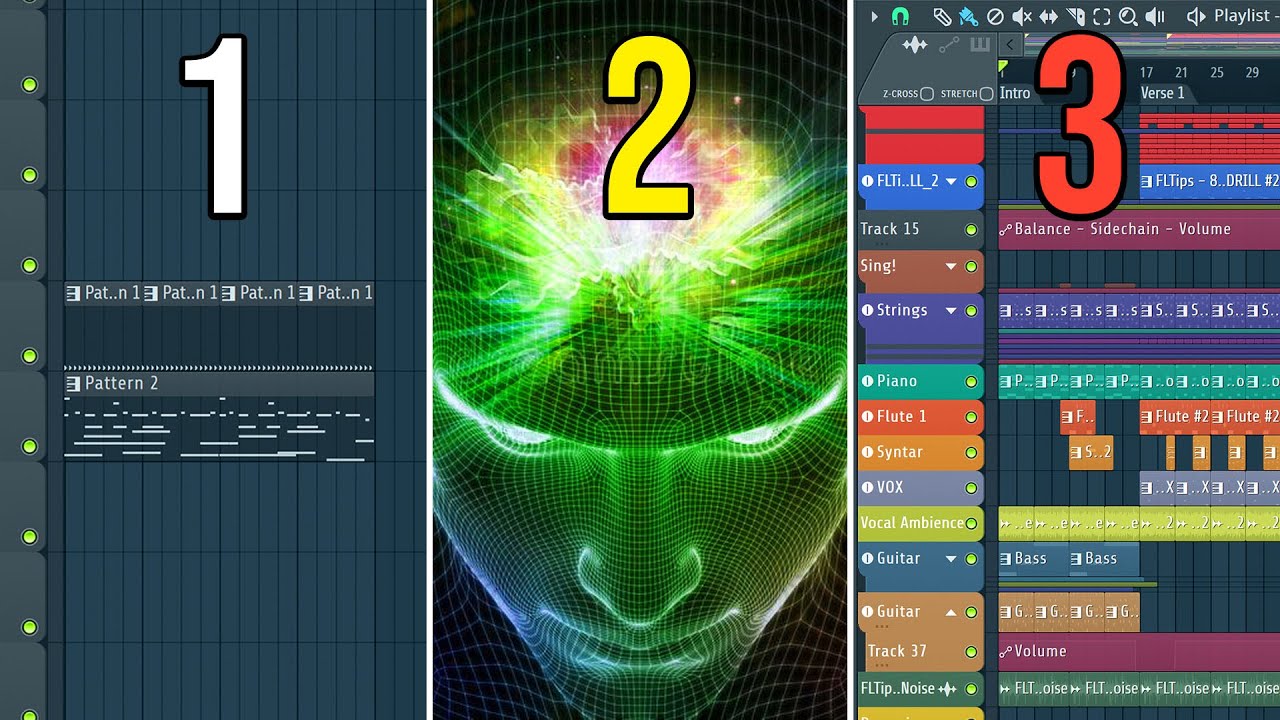The height and width of the screenshot is (720, 1280).
Task: Enable the STRETCH checkbox
Action: 987,94
